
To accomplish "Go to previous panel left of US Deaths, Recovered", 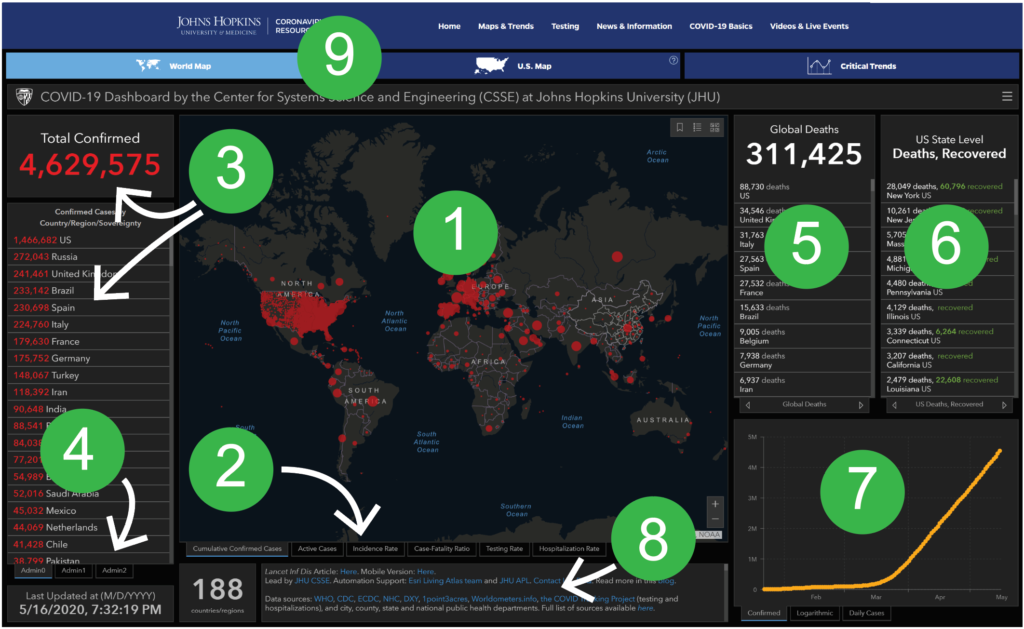I will coord(894,405).
